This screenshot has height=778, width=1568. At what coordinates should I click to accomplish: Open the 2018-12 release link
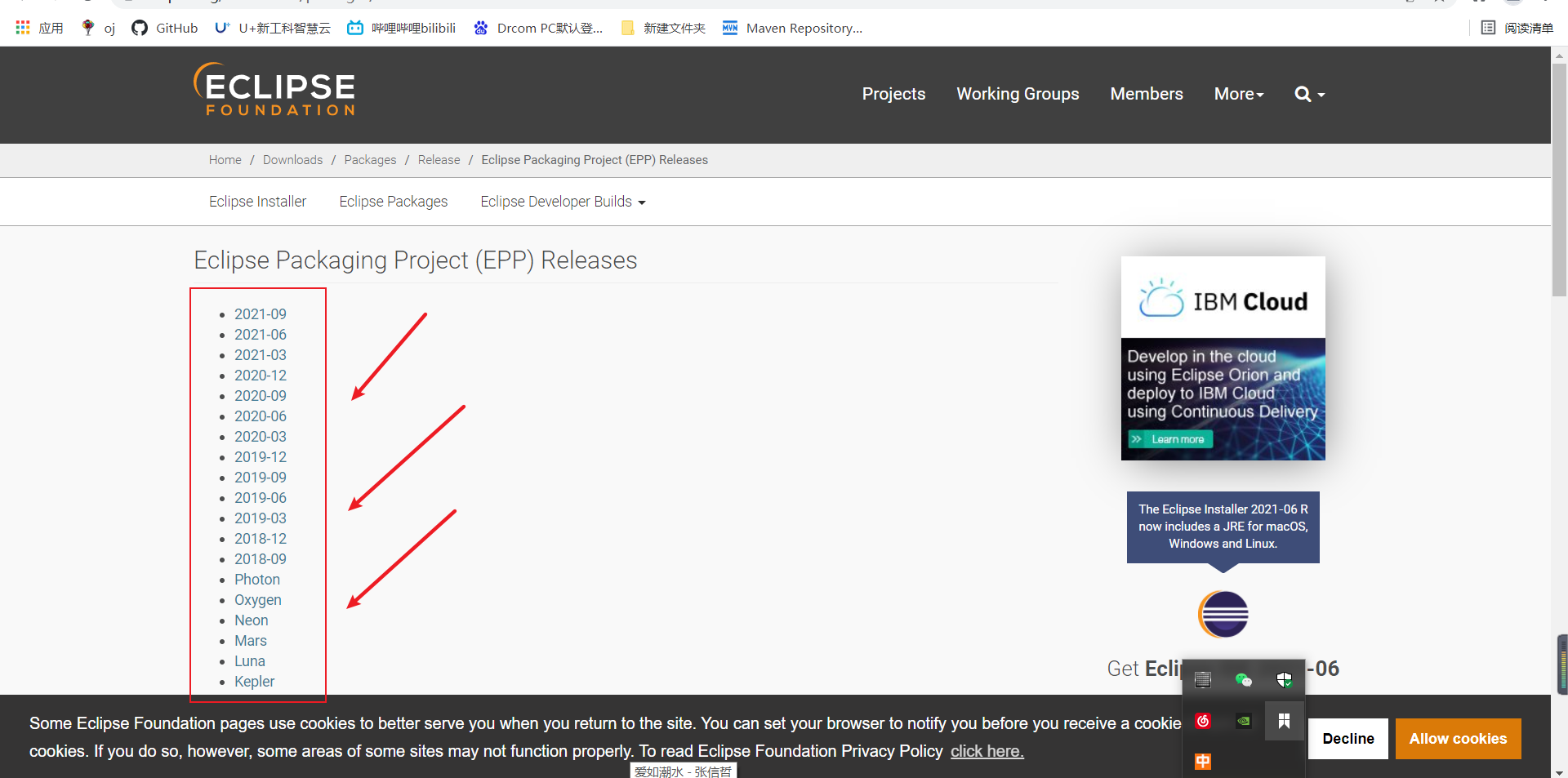pos(261,539)
